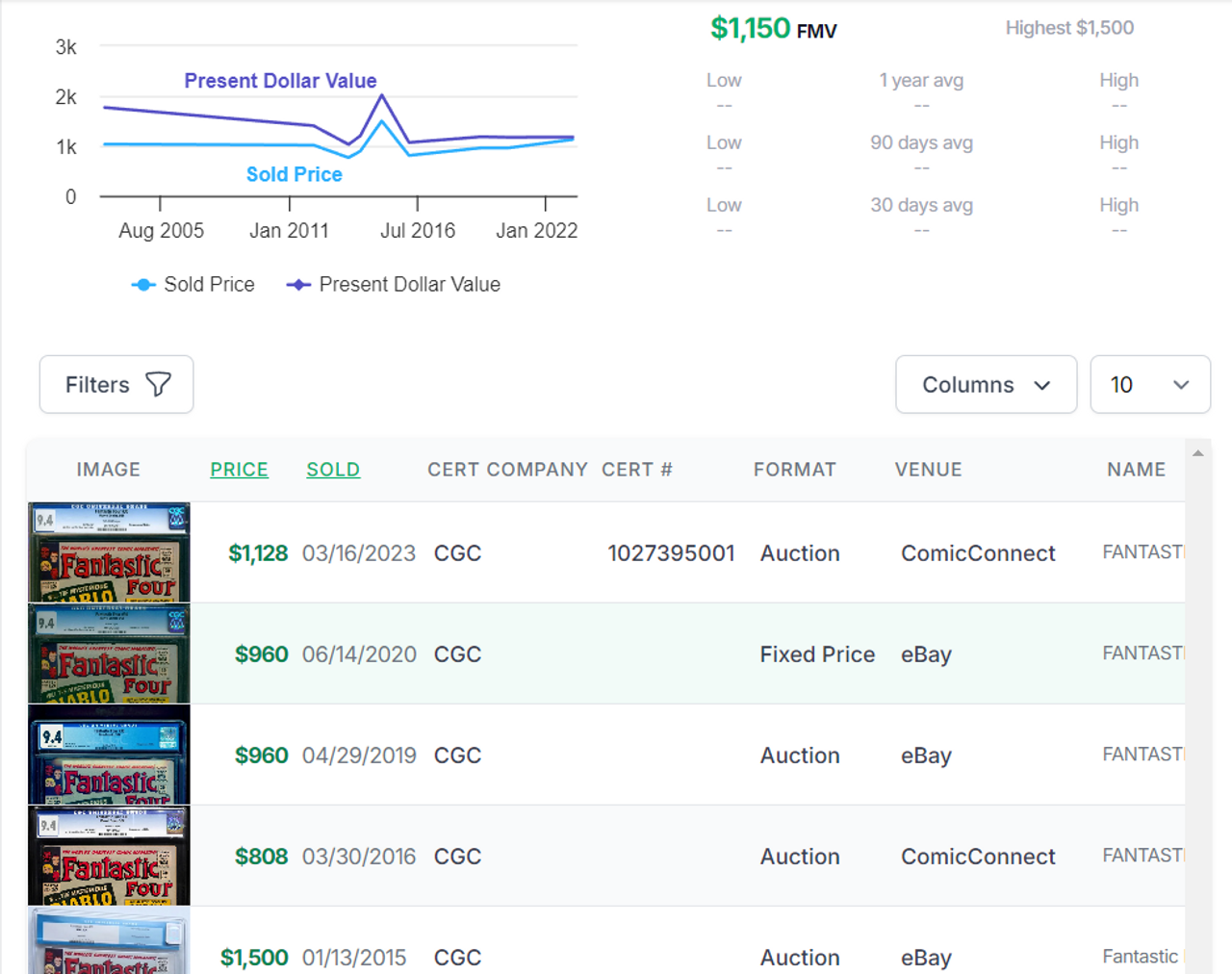The width and height of the screenshot is (1232, 974).
Task: Click the 06/14/2020 sold date
Action: pyautogui.click(x=359, y=654)
